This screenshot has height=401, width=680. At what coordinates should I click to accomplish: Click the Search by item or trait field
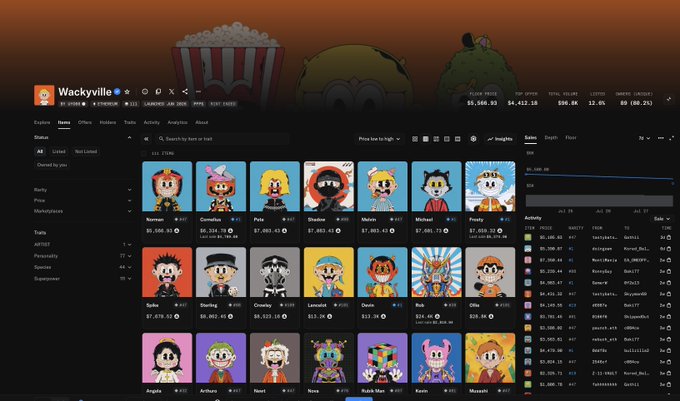[x=222, y=139]
